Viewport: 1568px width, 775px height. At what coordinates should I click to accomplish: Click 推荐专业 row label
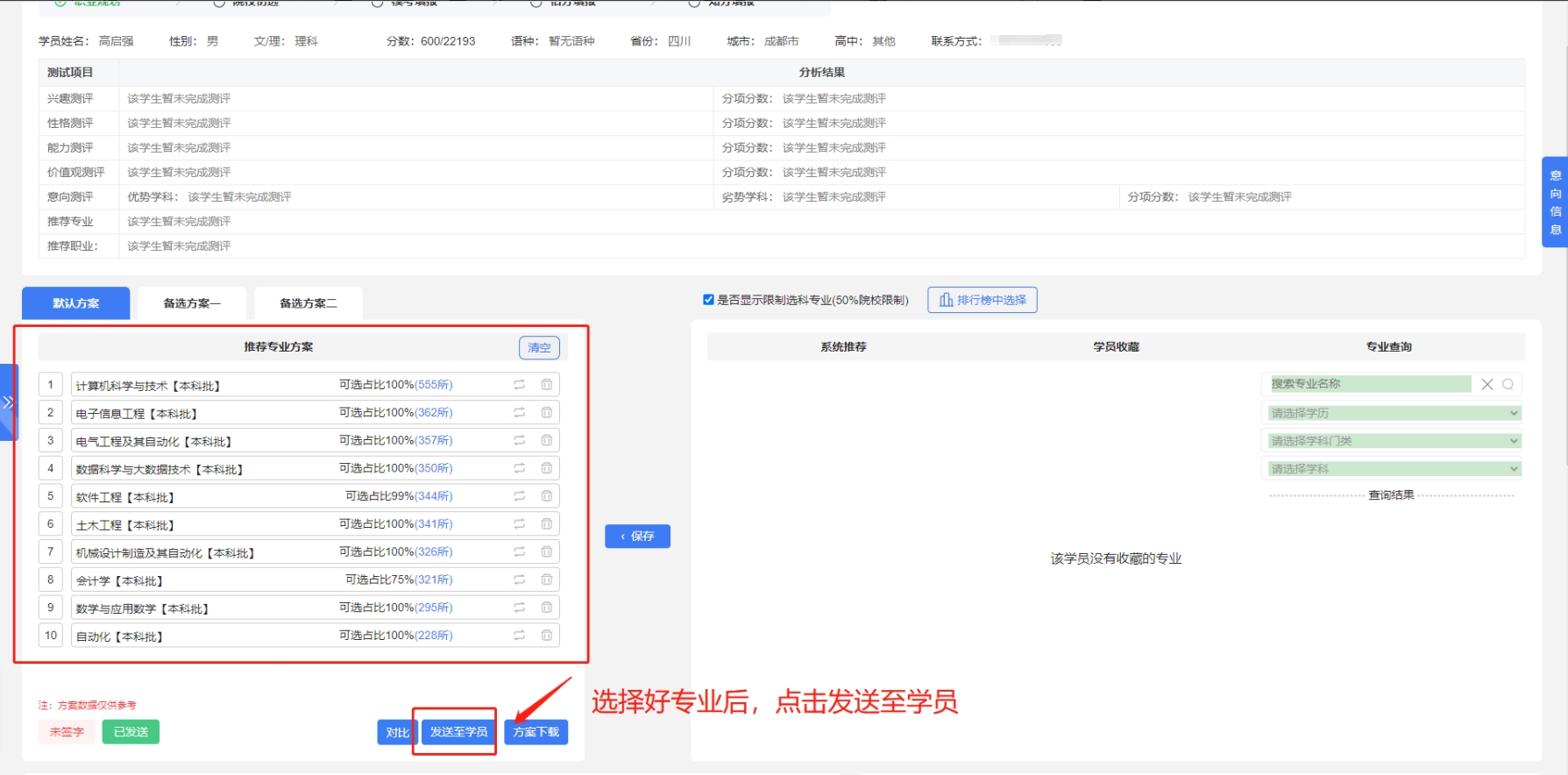70,222
